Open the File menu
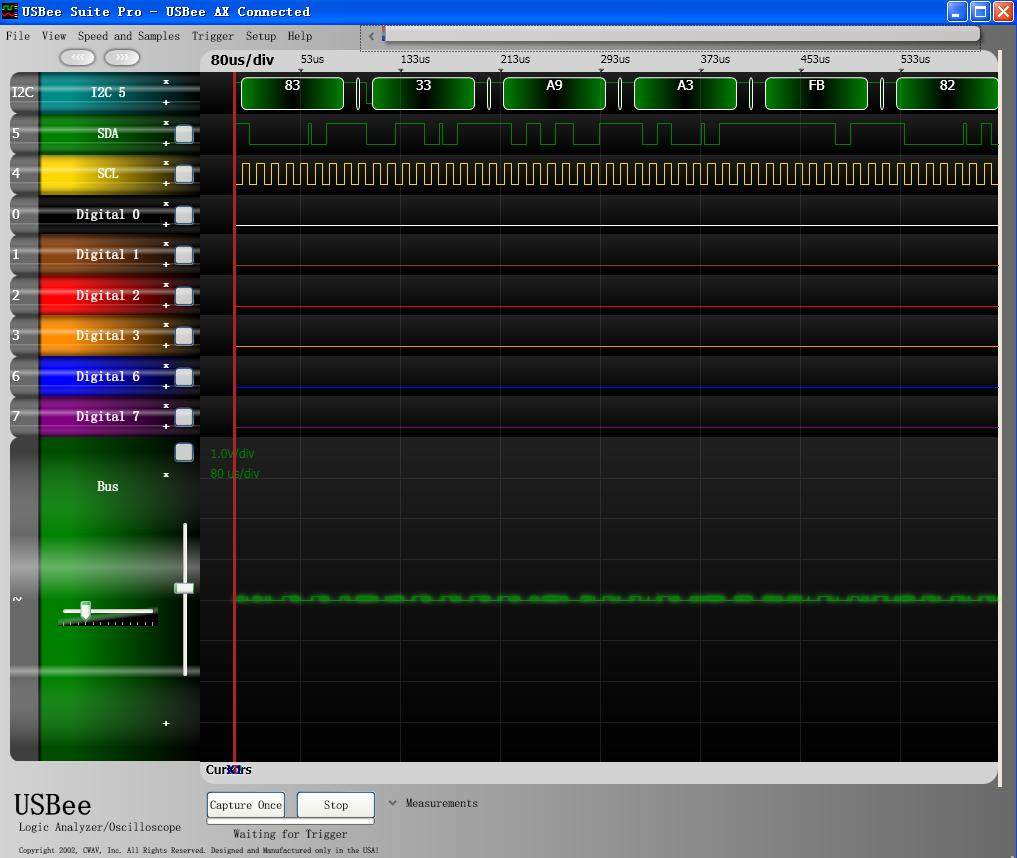 pyautogui.click(x=18, y=36)
